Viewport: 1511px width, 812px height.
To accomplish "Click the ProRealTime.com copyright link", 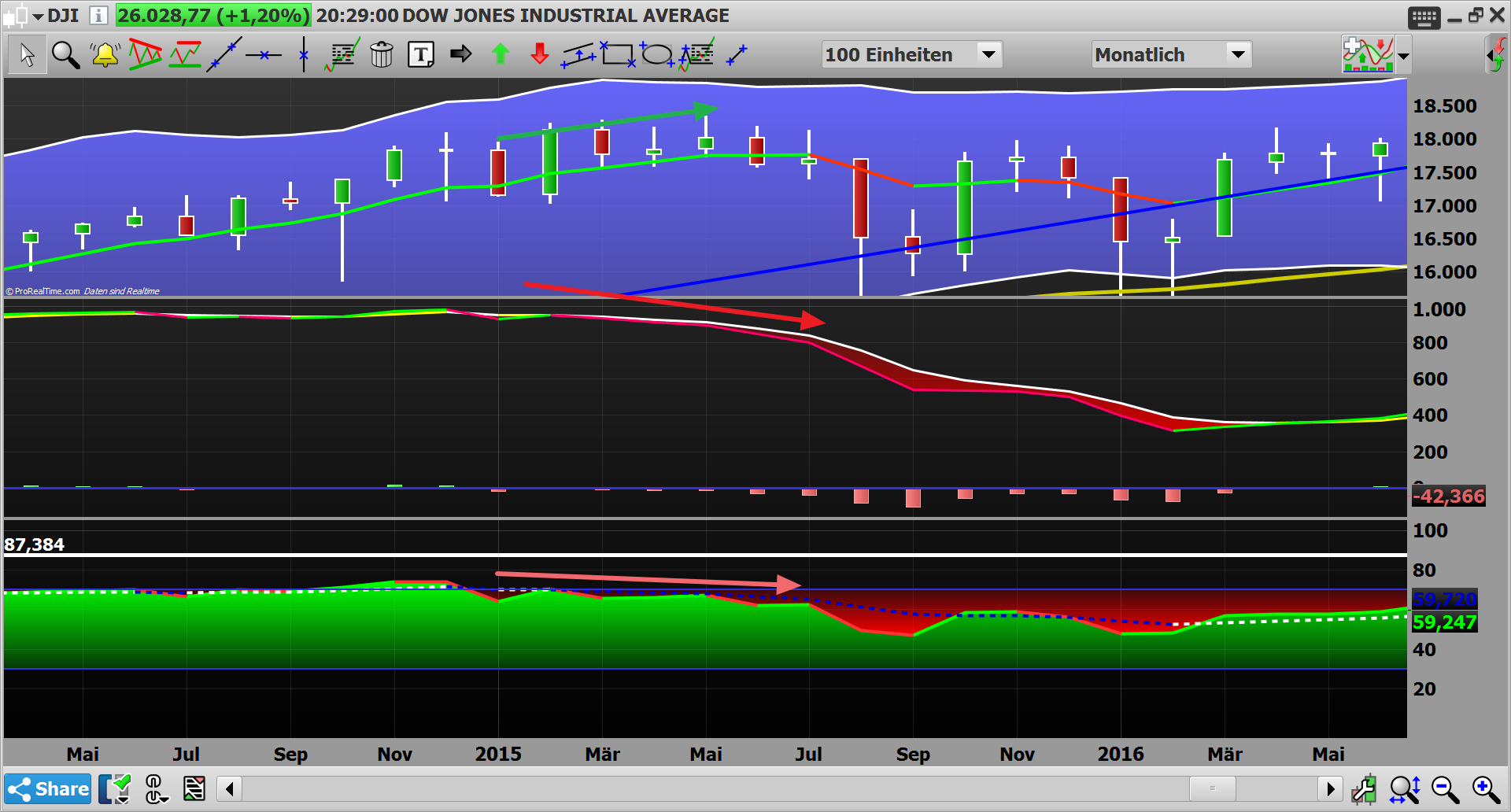I will (x=42, y=291).
